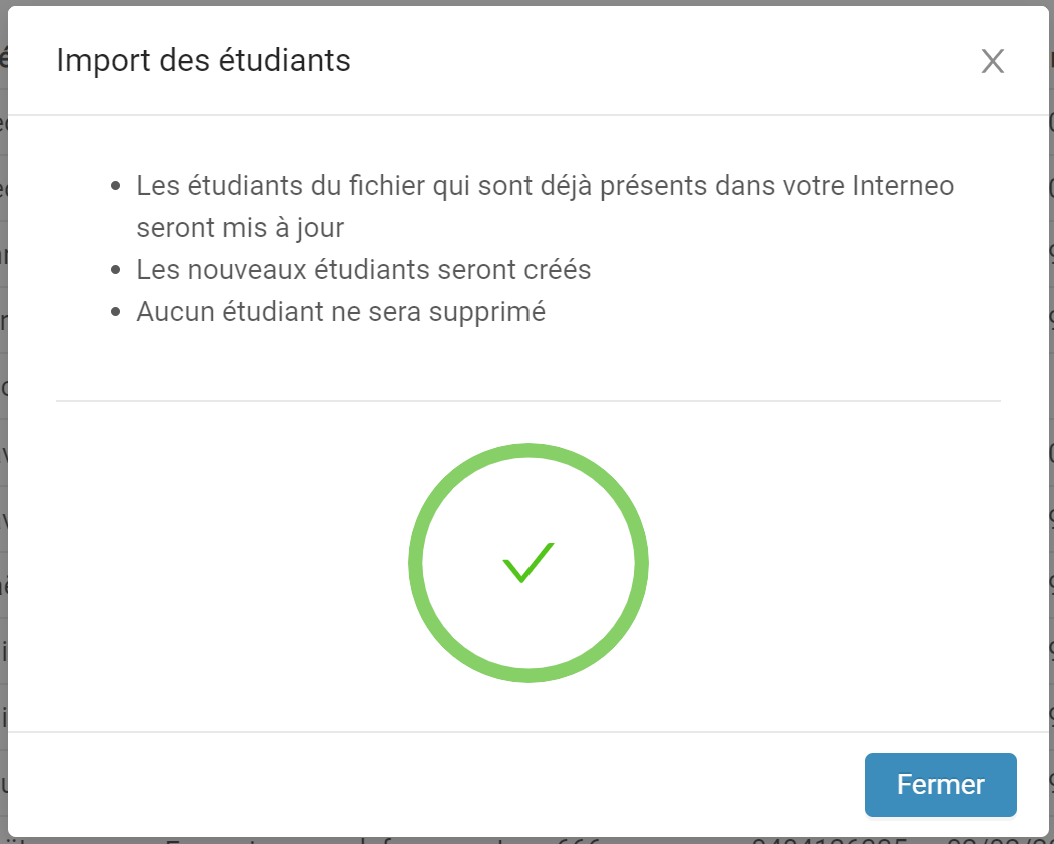This screenshot has height=844, width=1054.
Task: Click 'Aucun étudiant ne sera supprimé' text
Action: click(341, 312)
